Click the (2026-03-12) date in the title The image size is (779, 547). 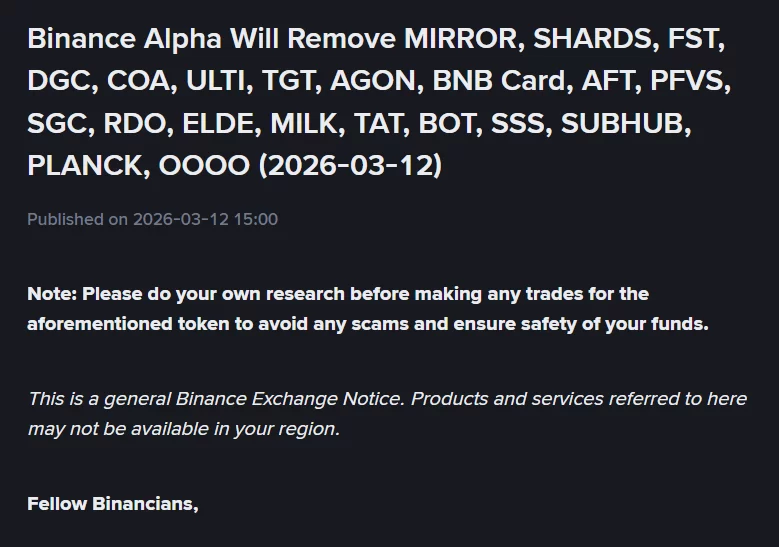click(x=349, y=166)
